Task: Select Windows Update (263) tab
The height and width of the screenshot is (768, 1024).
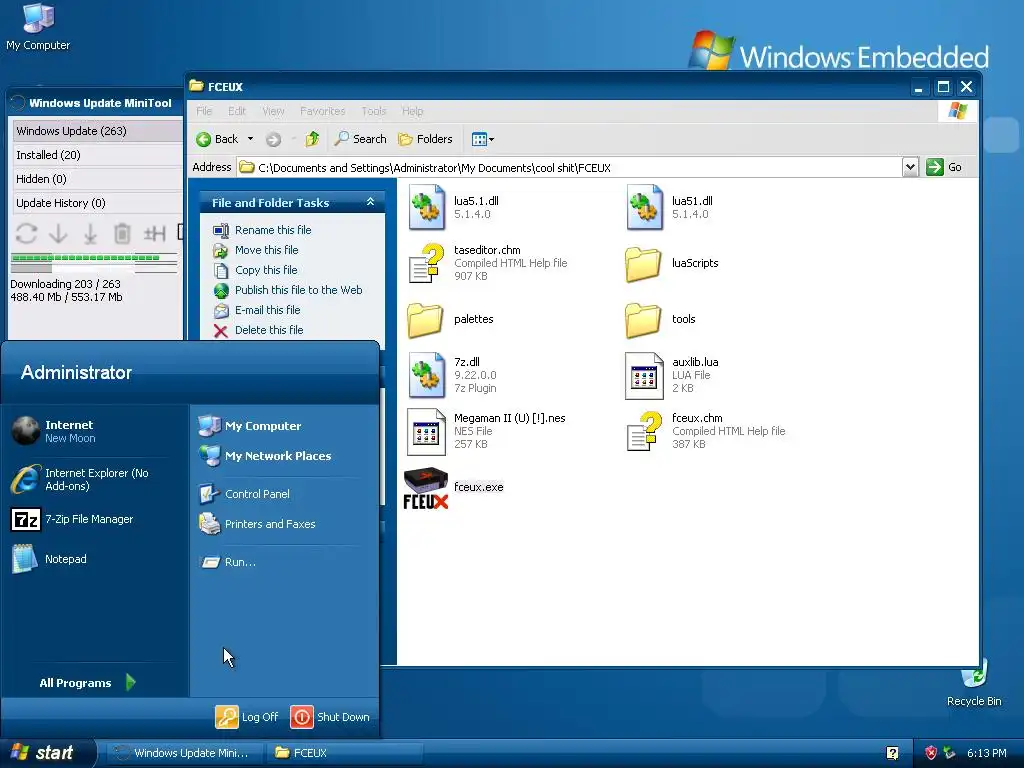Action: [x=97, y=131]
